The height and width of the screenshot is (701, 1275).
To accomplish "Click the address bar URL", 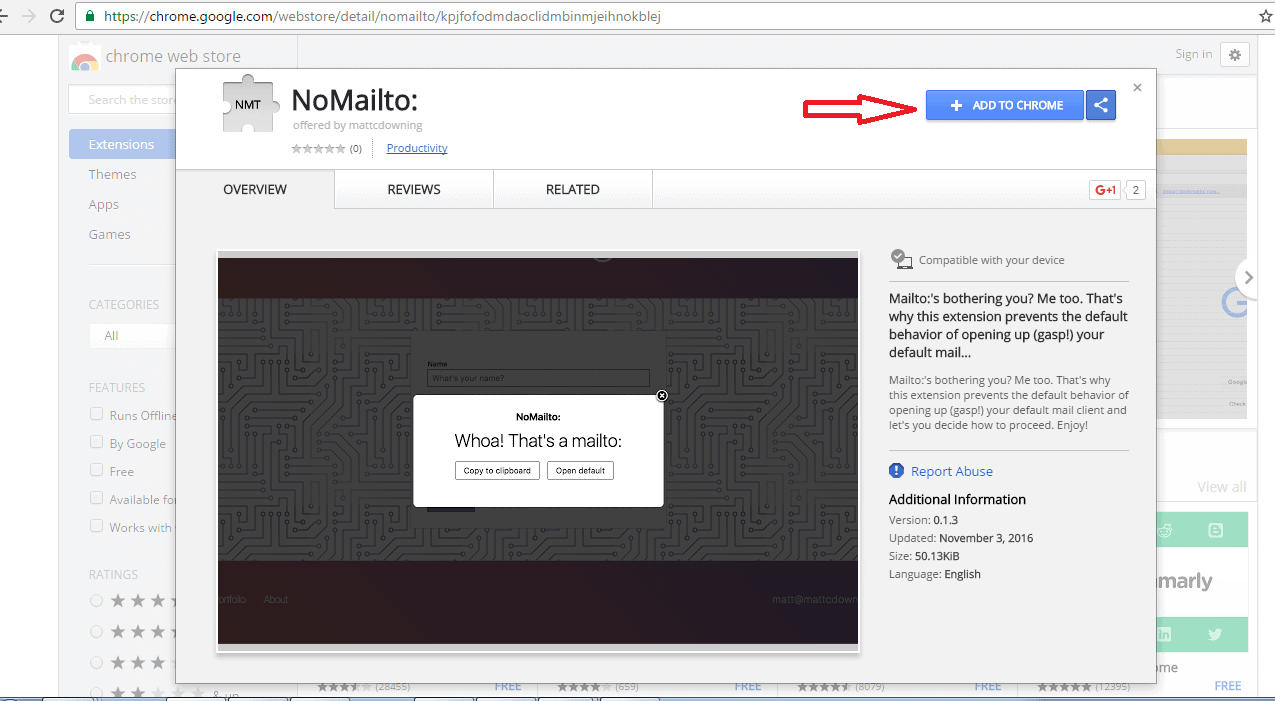I will point(382,17).
